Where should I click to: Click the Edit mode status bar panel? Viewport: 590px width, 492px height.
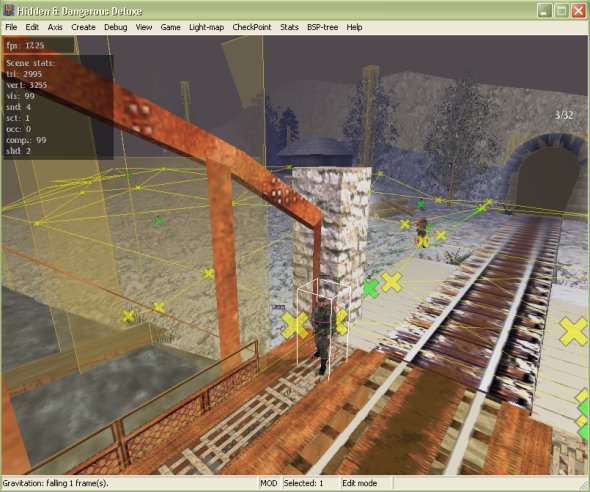click(359, 483)
